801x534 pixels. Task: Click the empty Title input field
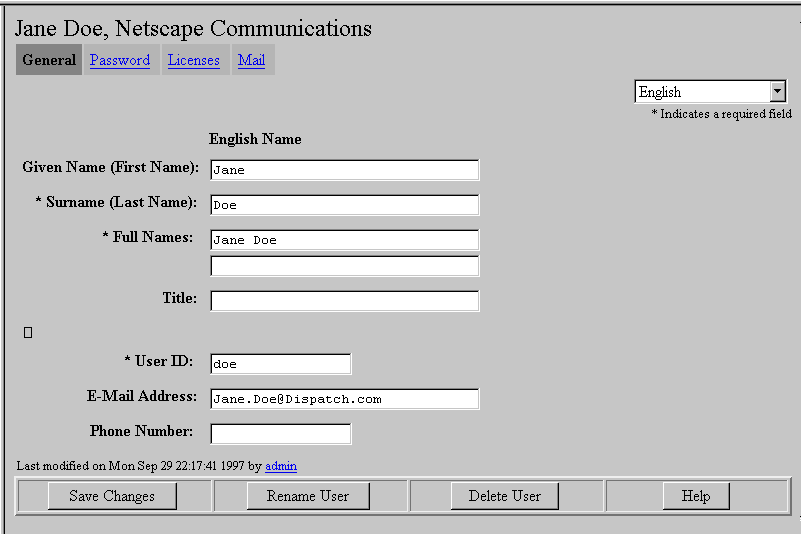click(345, 300)
